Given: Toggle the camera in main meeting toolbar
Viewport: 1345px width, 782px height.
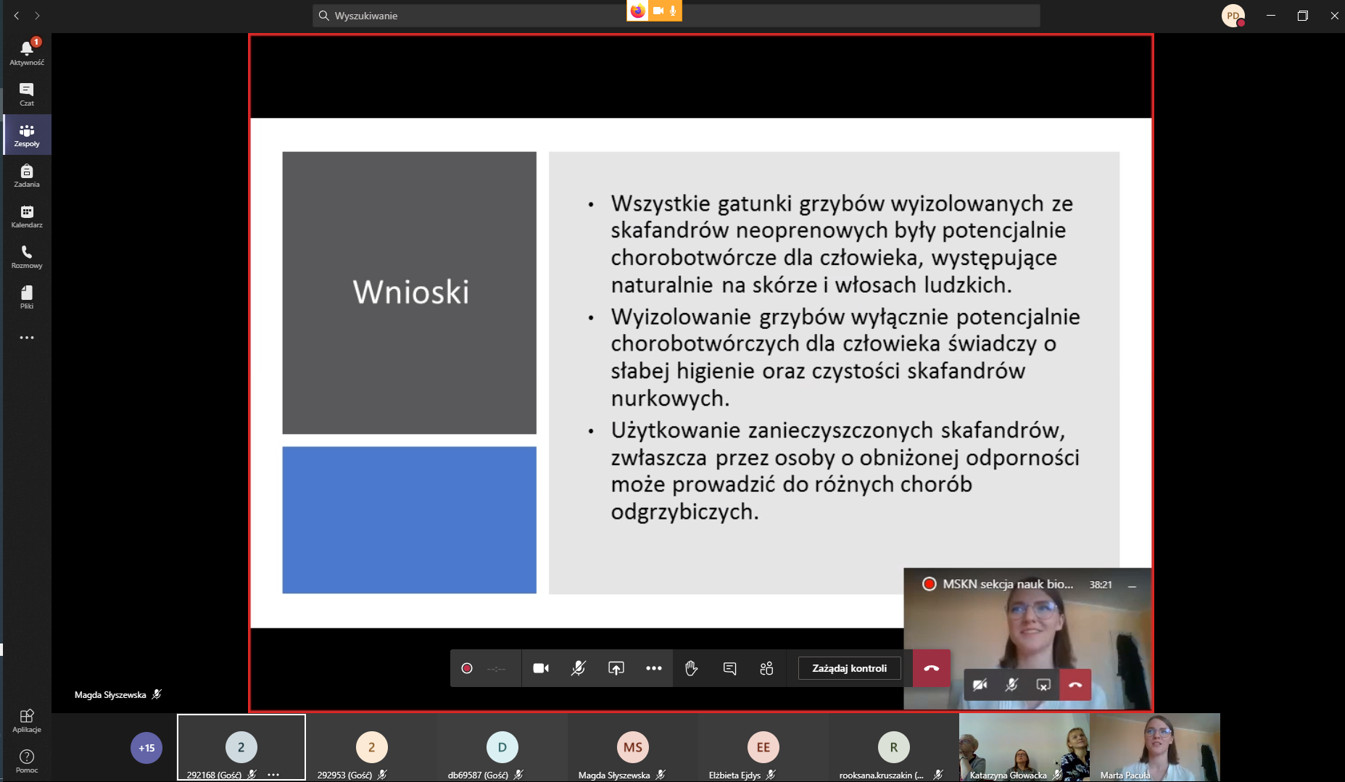Looking at the screenshot, I should click(x=541, y=668).
